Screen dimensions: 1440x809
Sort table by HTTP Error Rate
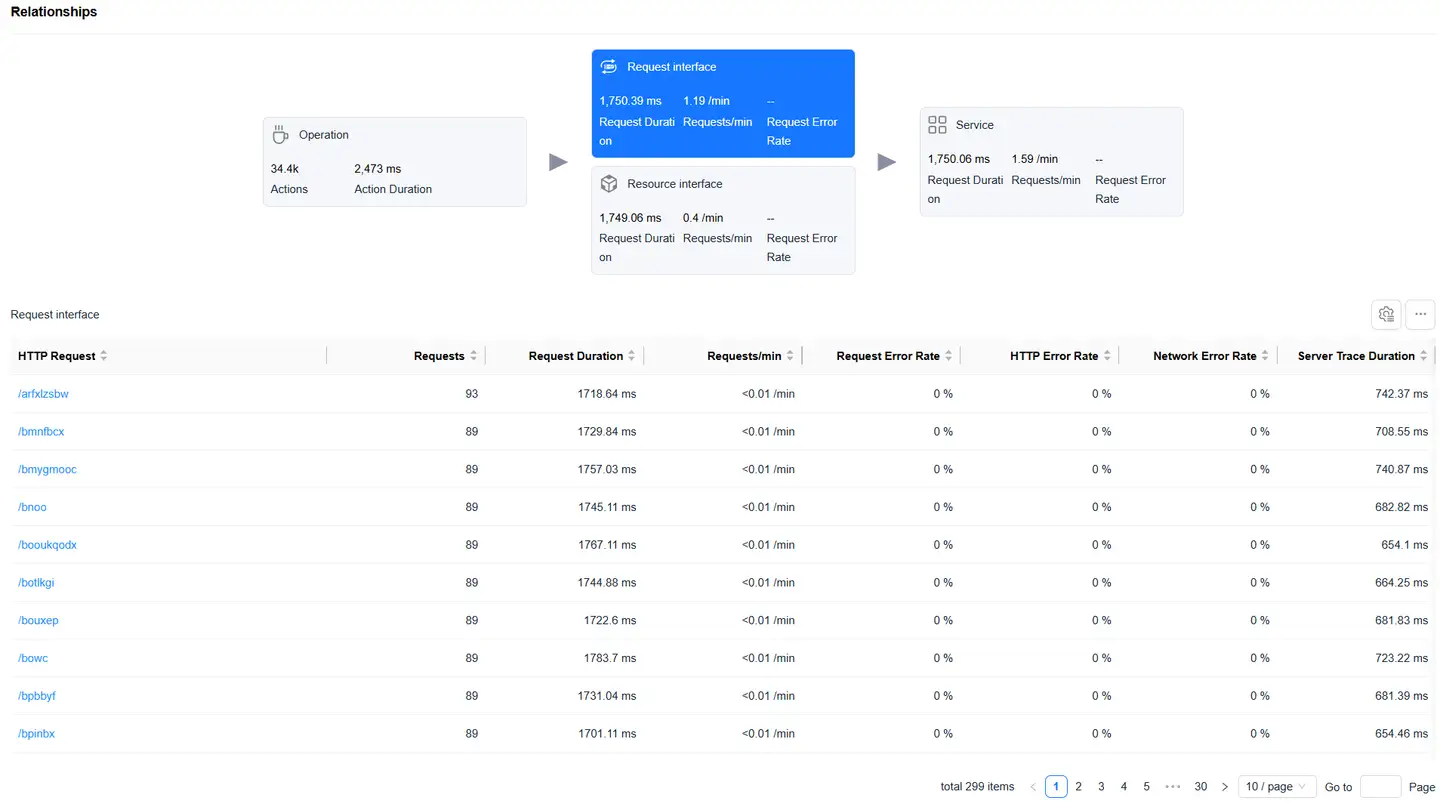(1107, 356)
